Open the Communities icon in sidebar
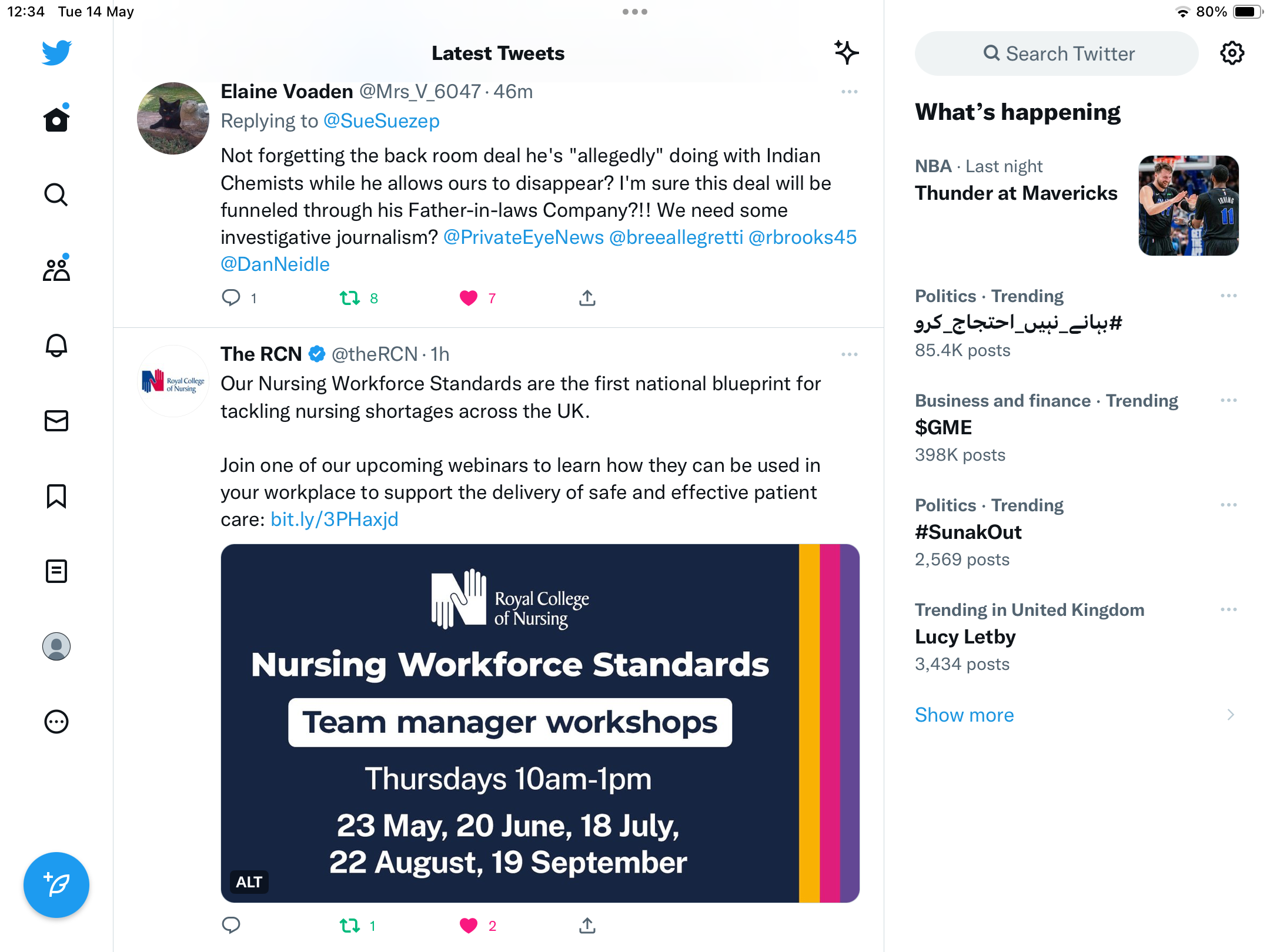The image size is (1270, 952). pyautogui.click(x=56, y=270)
